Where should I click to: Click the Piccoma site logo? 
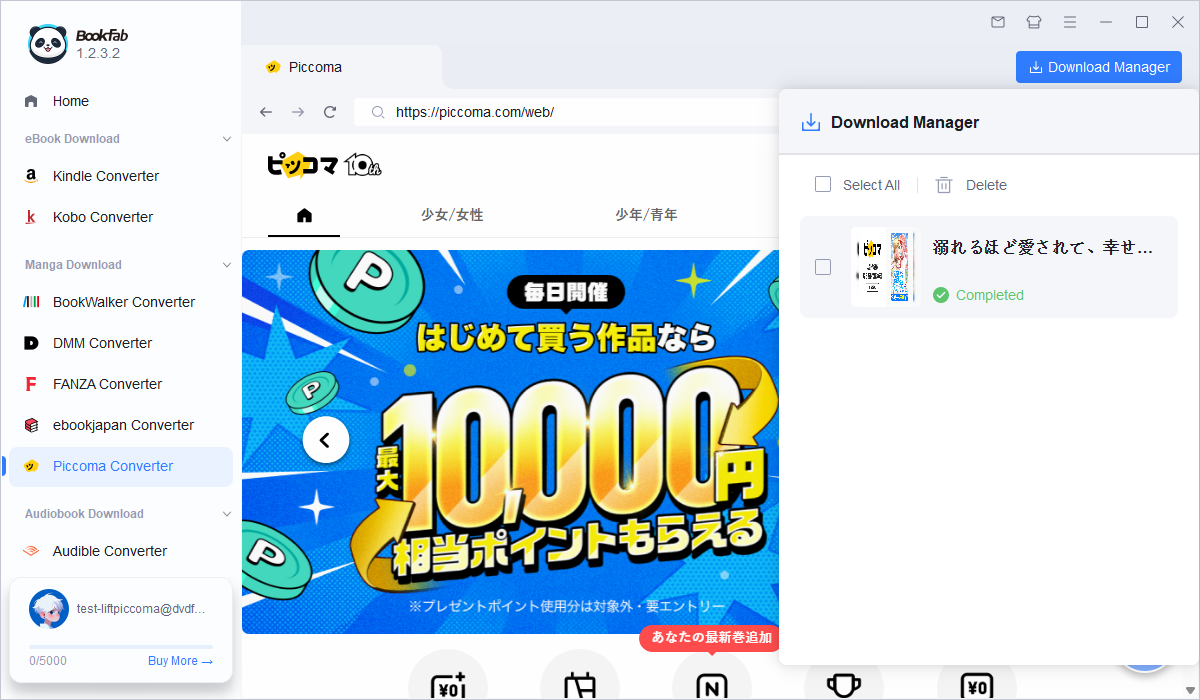324,165
